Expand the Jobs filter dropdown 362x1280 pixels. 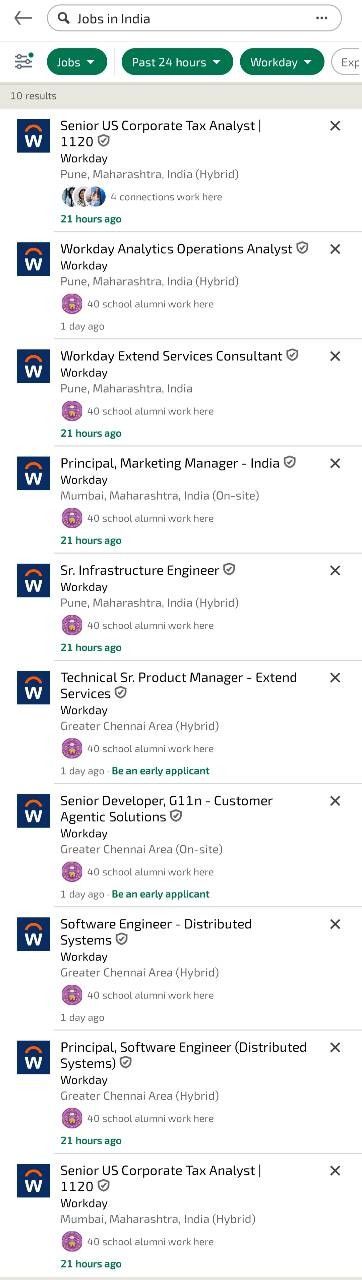tap(77, 62)
